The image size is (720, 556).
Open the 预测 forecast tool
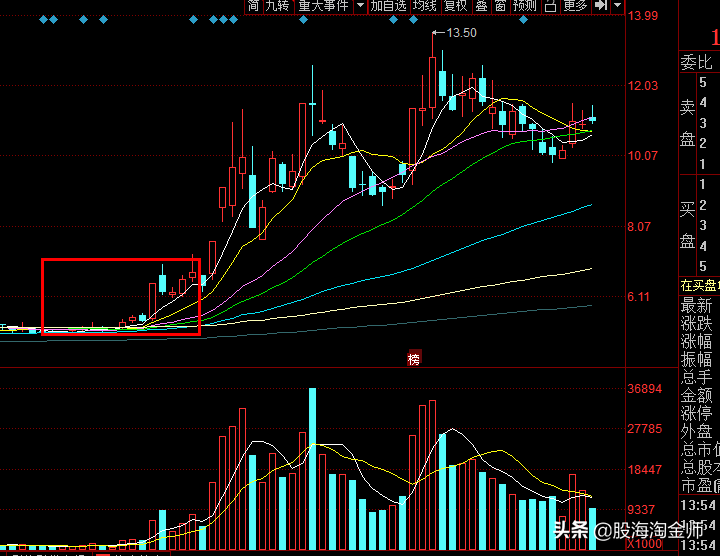click(524, 6)
